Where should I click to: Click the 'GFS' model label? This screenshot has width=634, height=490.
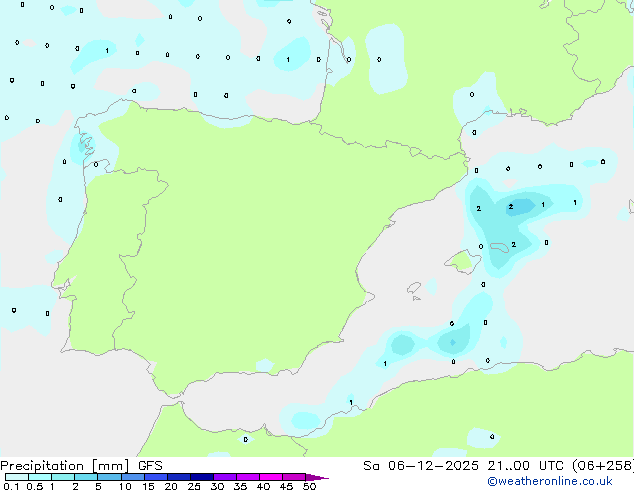150,466
